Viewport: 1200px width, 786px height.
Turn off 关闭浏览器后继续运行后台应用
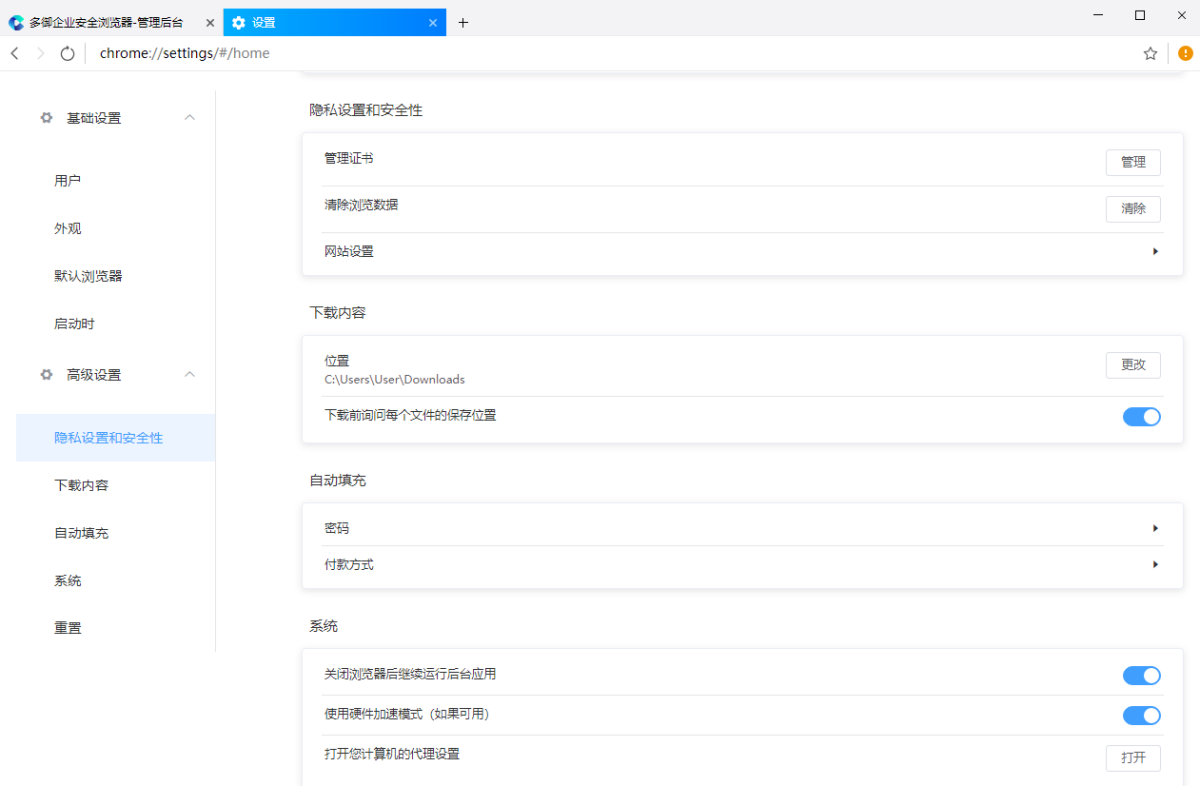pyautogui.click(x=1141, y=675)
